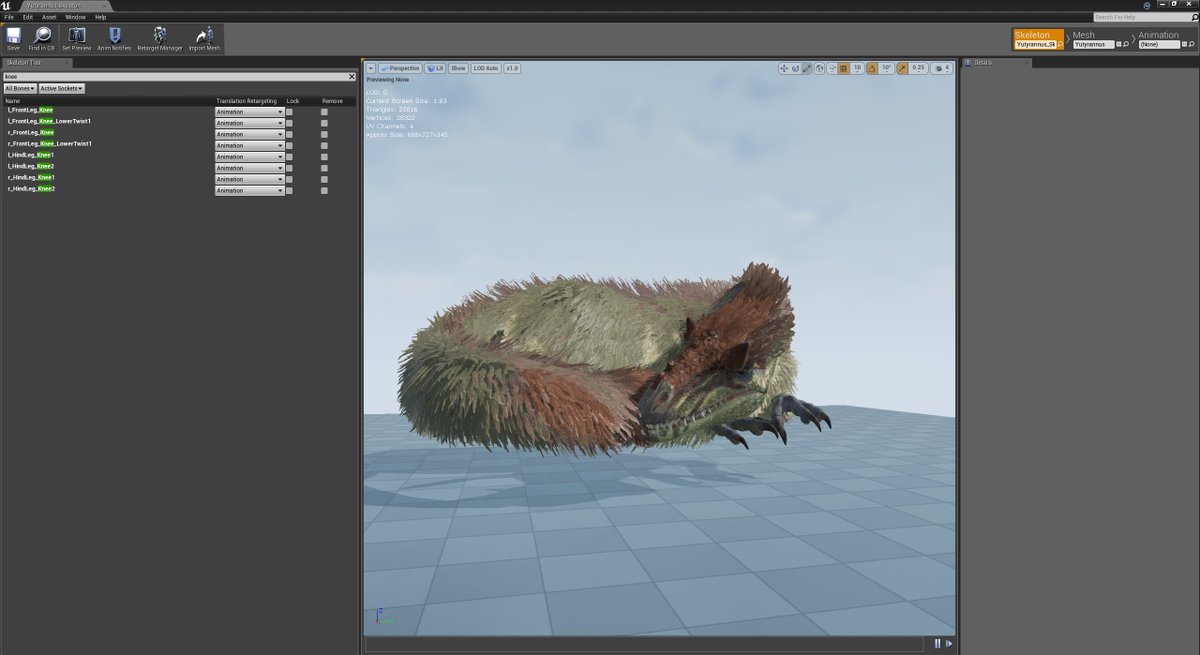Click the LOD Auto button

(485, 68)
